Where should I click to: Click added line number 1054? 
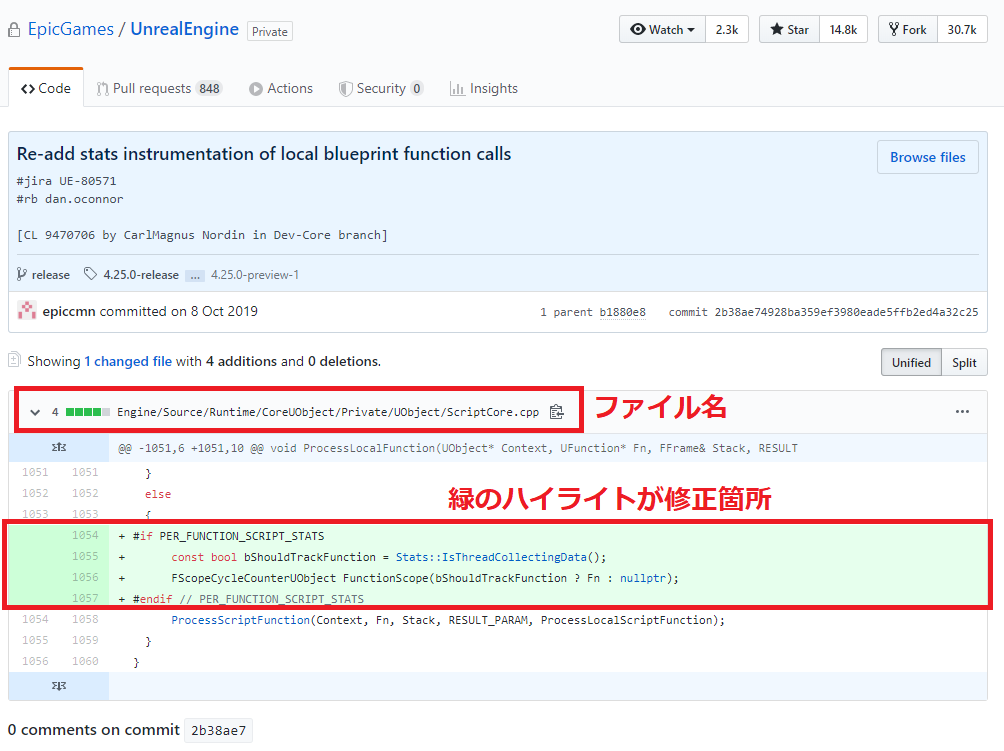[85, 535]
